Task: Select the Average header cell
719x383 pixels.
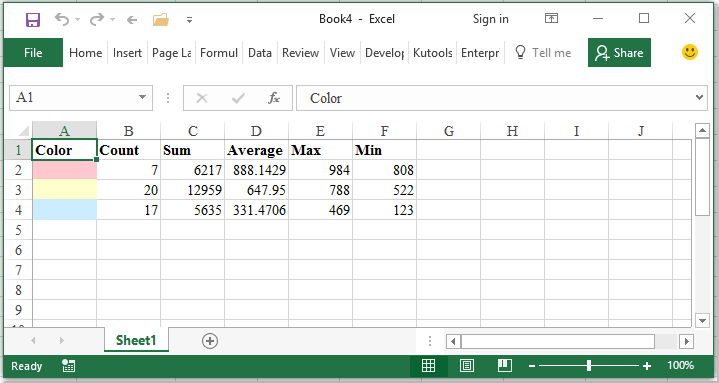Action: (x=257, y=150)
